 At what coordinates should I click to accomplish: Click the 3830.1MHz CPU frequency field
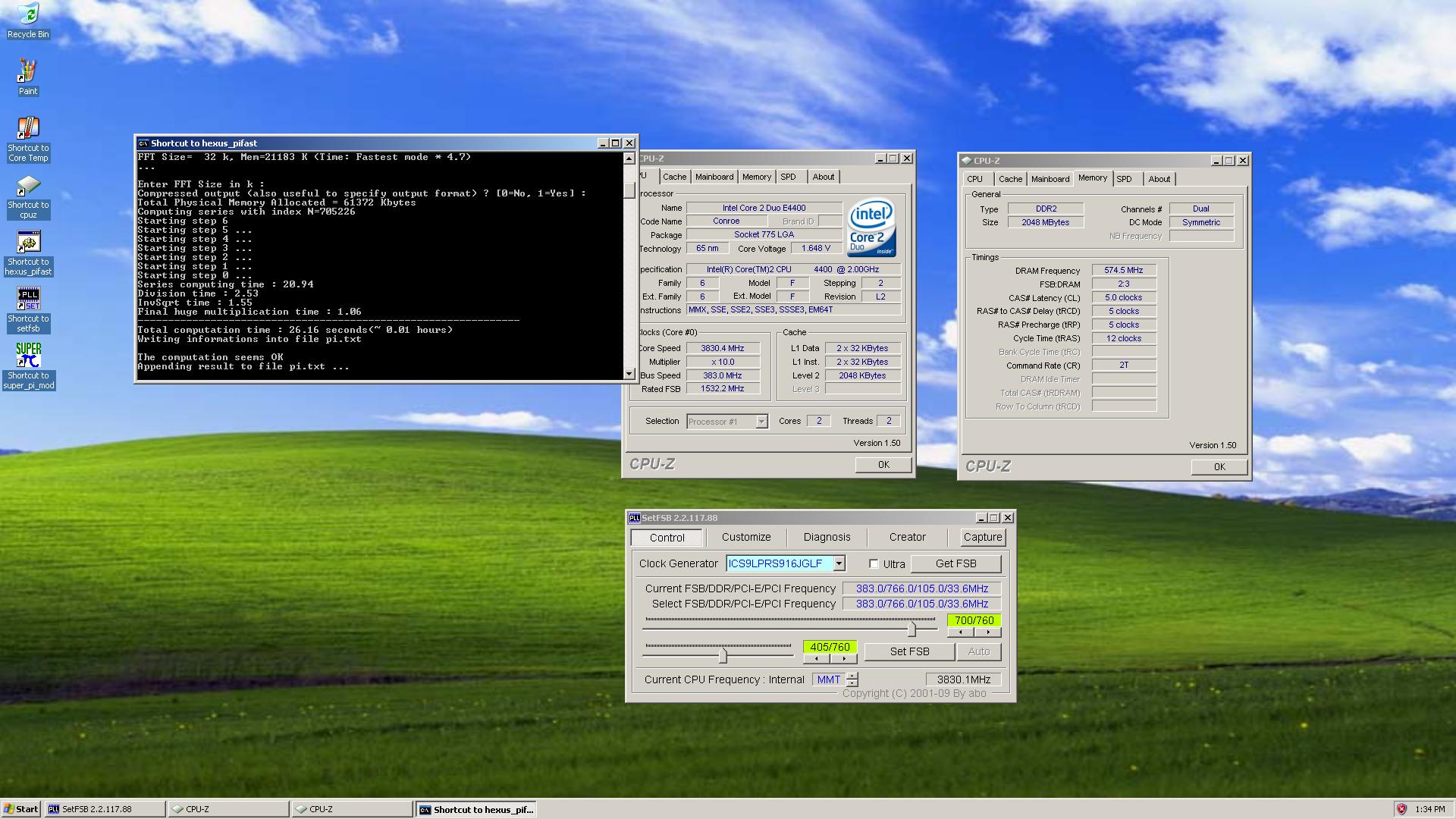coord(963,679)
